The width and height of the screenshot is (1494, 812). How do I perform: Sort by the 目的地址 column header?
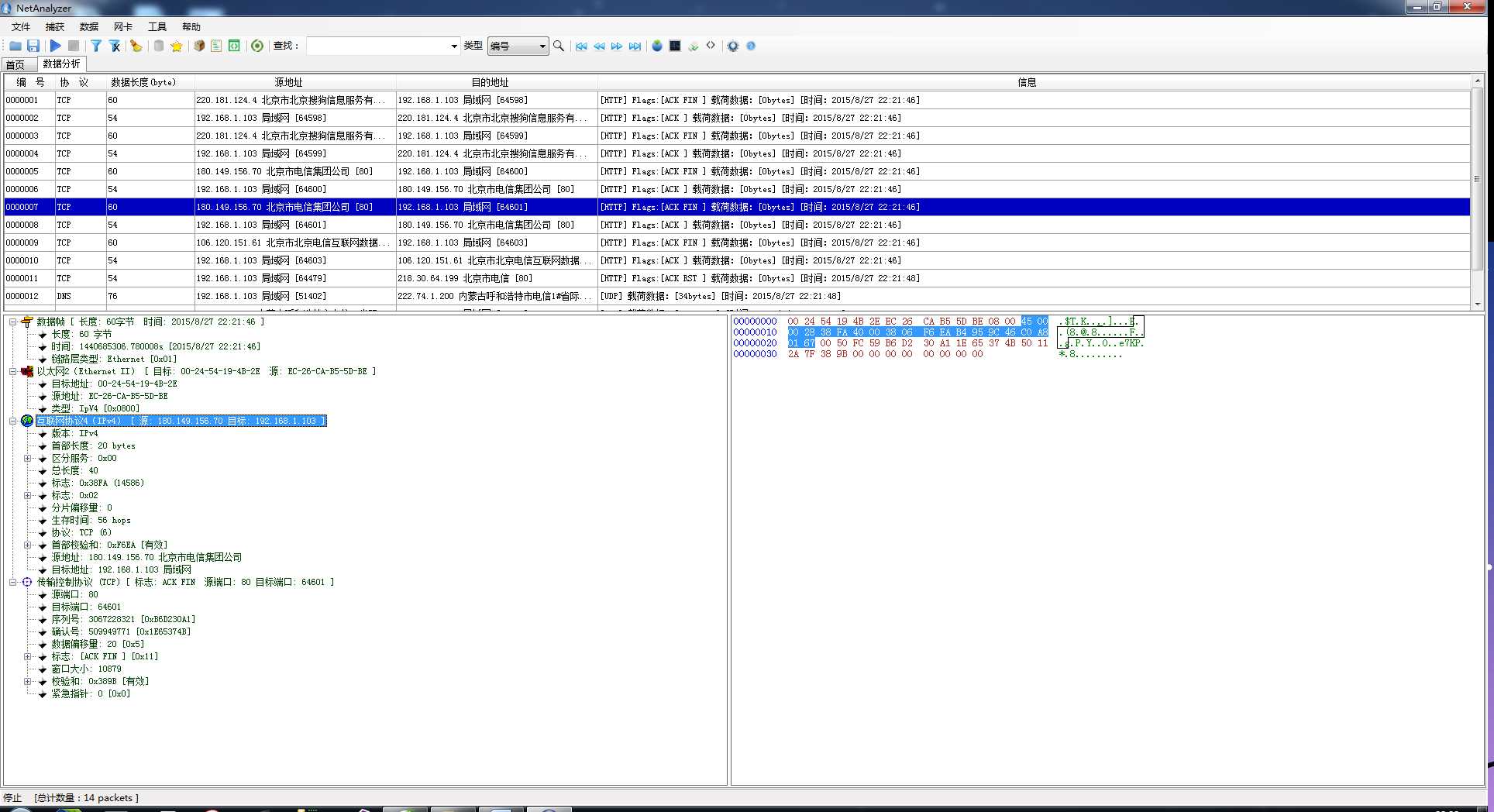497,82
